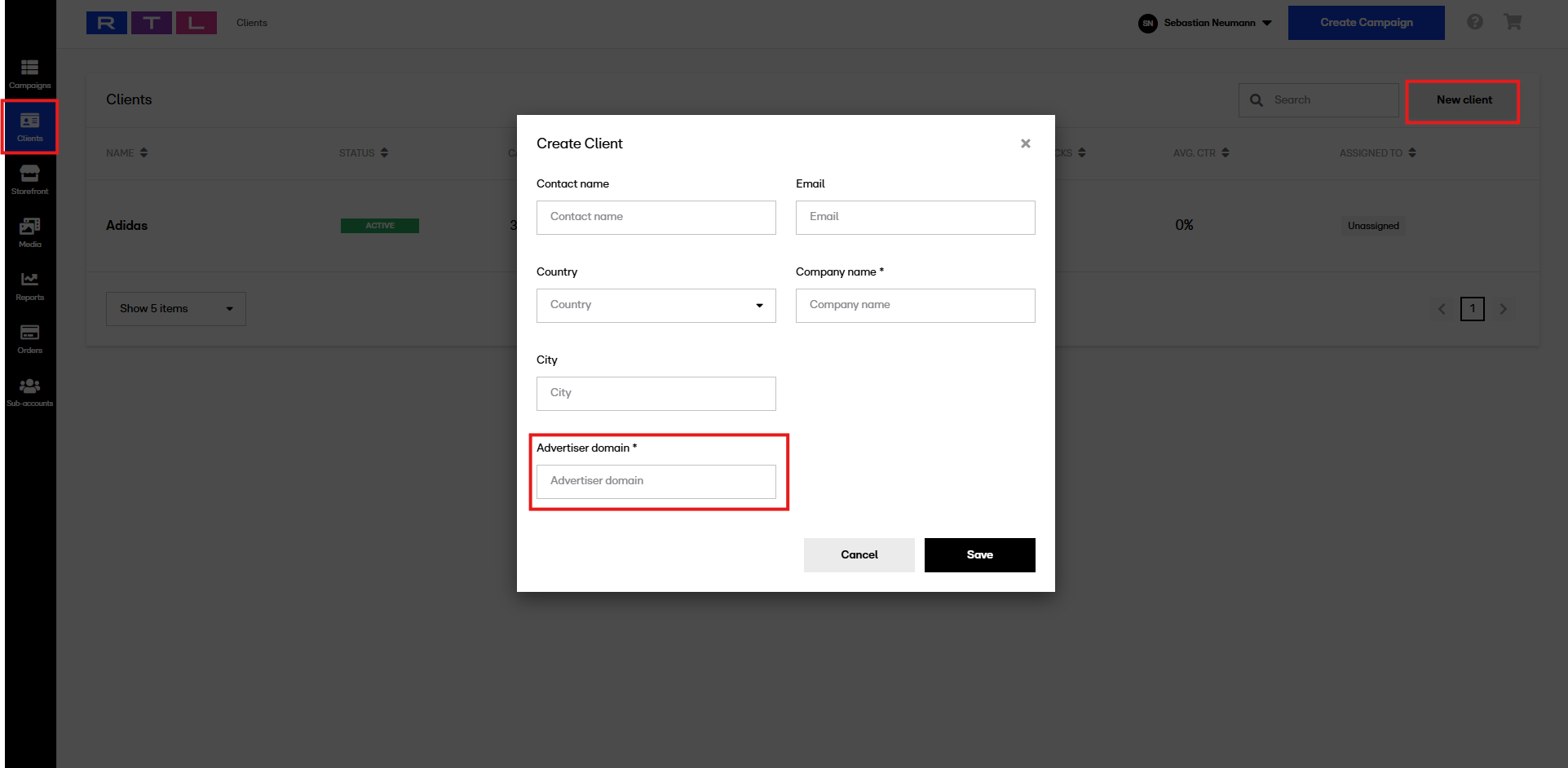Click into the Email text field
The image size is (1568, 768).
coord(915,218)
